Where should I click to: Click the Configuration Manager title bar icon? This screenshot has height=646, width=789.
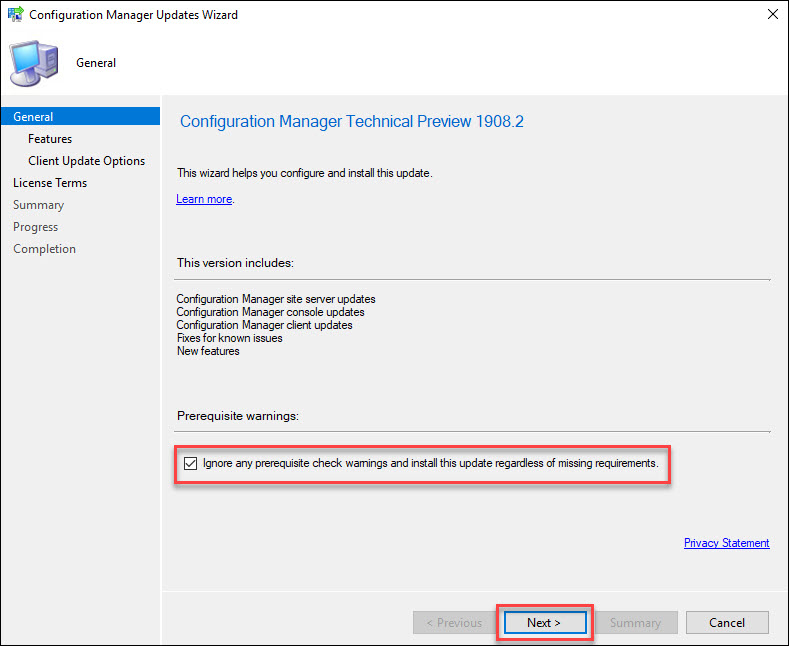tap(16, 14)
